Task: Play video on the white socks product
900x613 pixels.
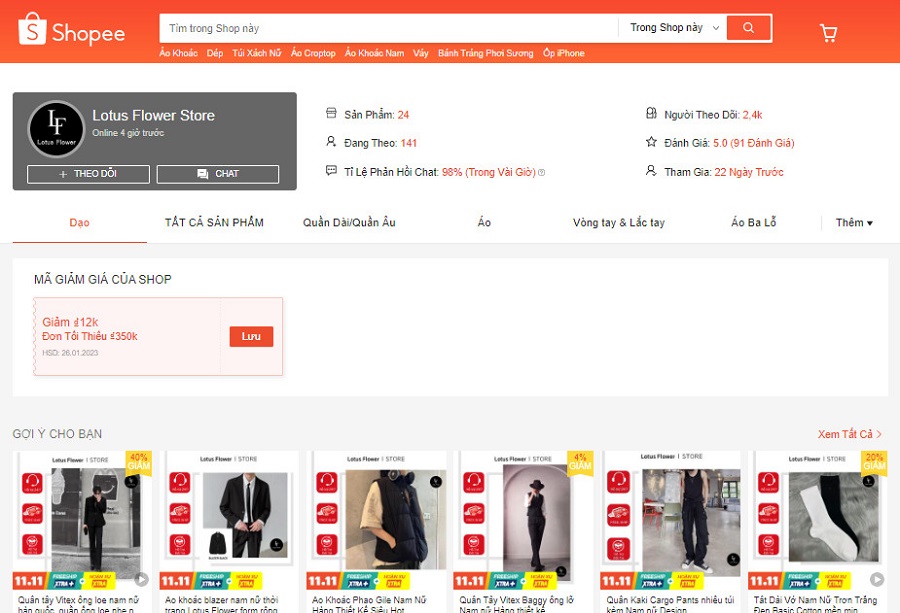Action: pyautogui.click(x=876, y=579)
